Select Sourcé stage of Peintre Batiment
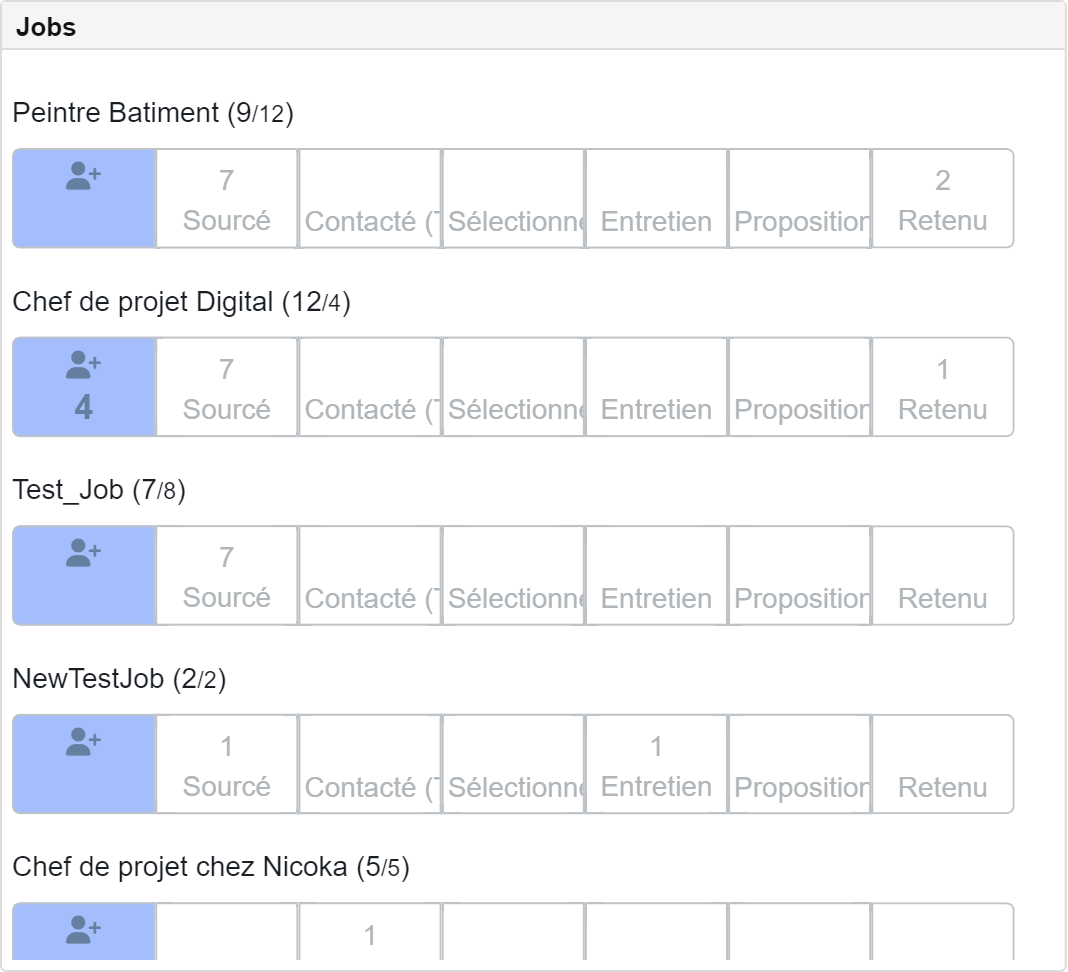The image size is (1068, 972). pos(227,199)
